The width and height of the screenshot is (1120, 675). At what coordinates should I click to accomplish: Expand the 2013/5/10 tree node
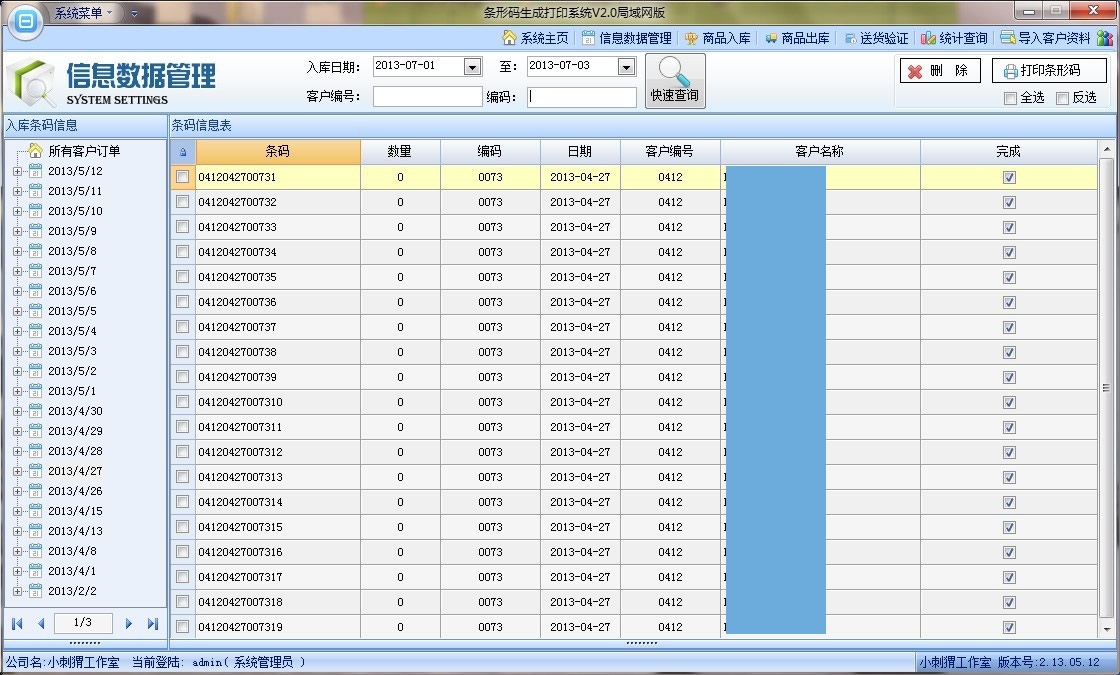(17, 211)
